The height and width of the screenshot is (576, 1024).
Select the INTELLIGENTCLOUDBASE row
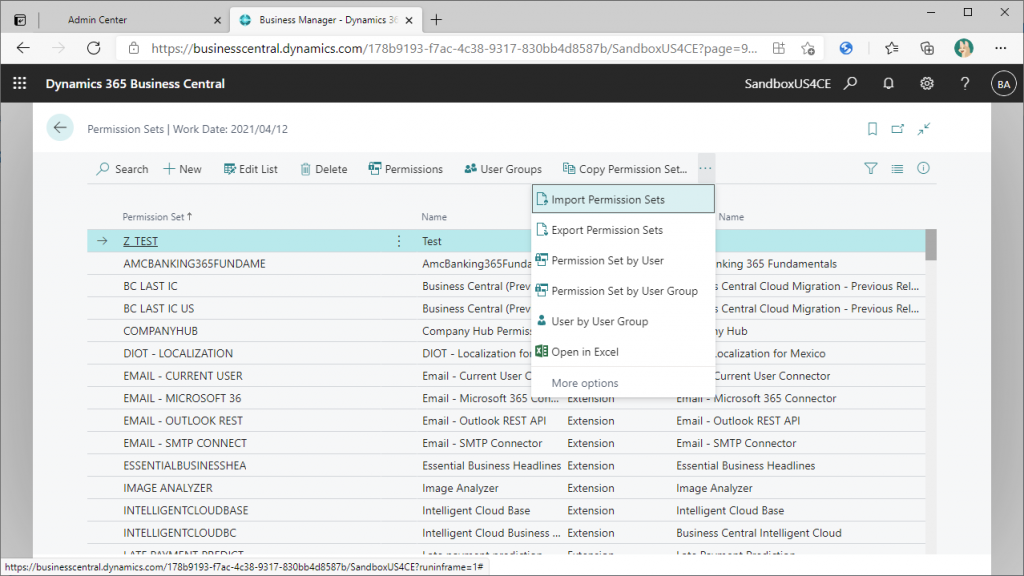(x=506, y=510)
